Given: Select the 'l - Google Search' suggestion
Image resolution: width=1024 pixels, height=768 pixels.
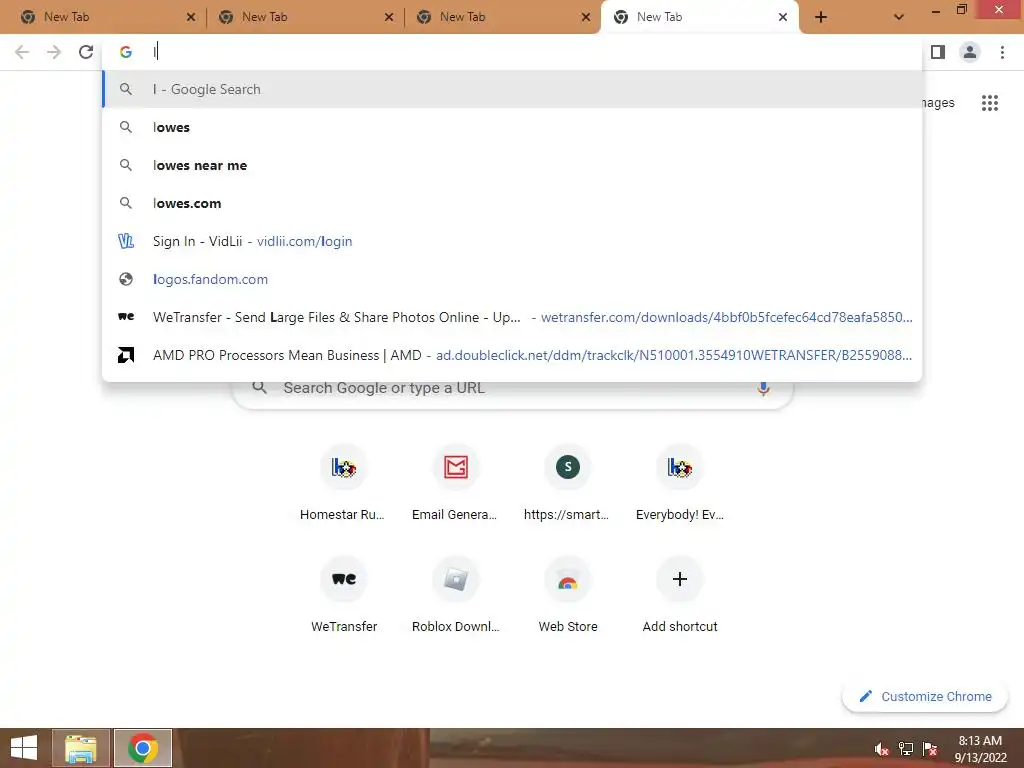Looking at the screenshot, I should point(512,89).
